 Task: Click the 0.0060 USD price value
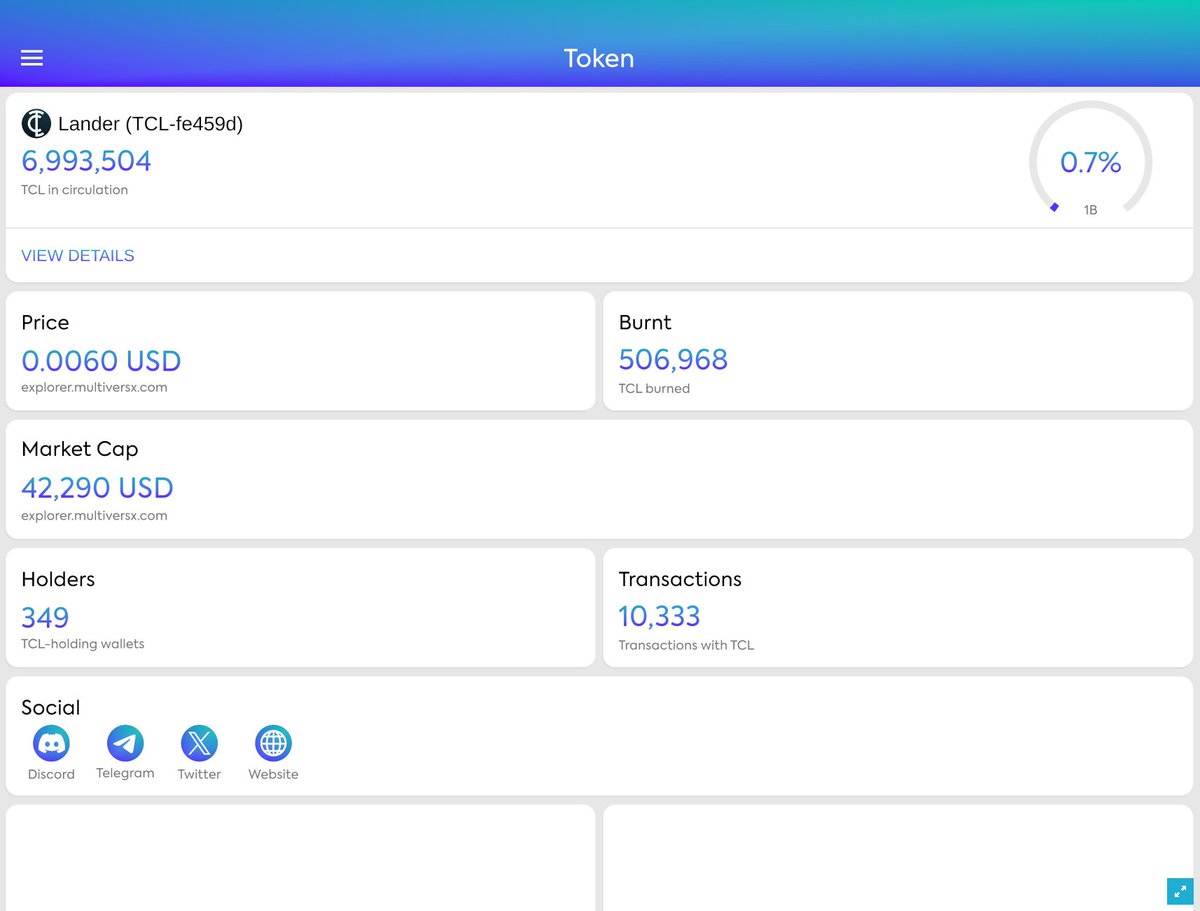101,361
